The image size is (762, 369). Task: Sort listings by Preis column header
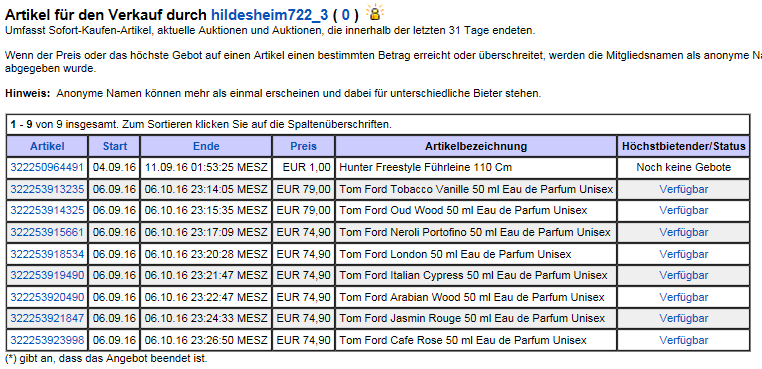[x=303, y=146]
